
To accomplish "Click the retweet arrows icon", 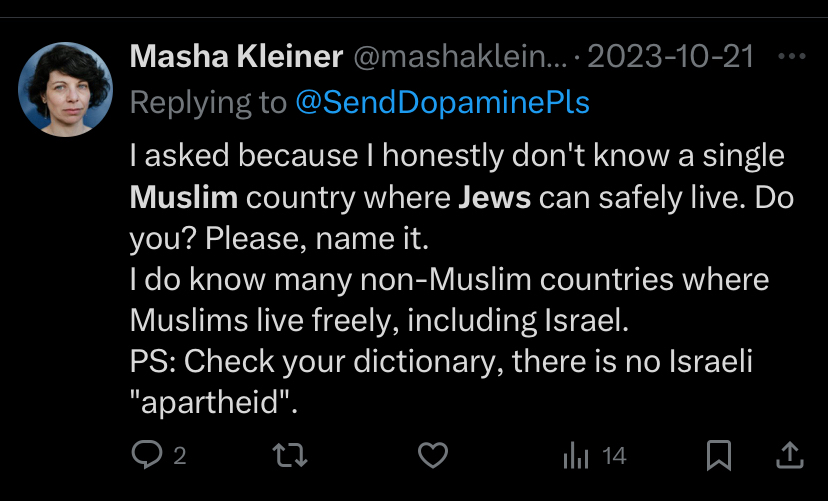I will 290,455.
